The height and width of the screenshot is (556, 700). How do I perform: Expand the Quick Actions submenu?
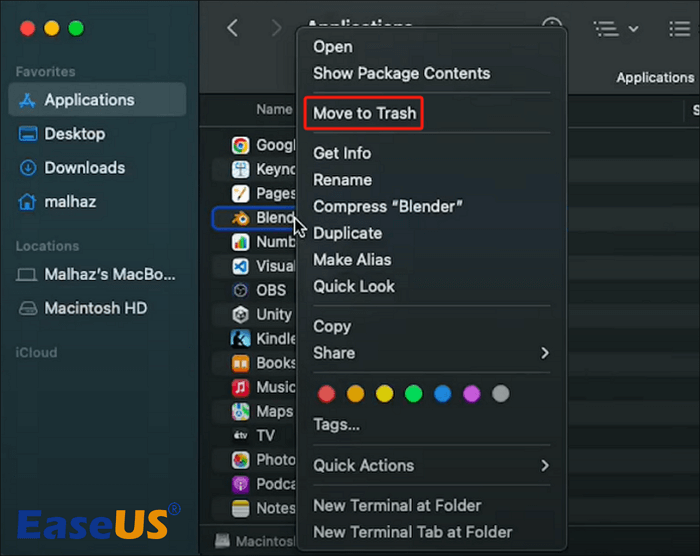545,465
